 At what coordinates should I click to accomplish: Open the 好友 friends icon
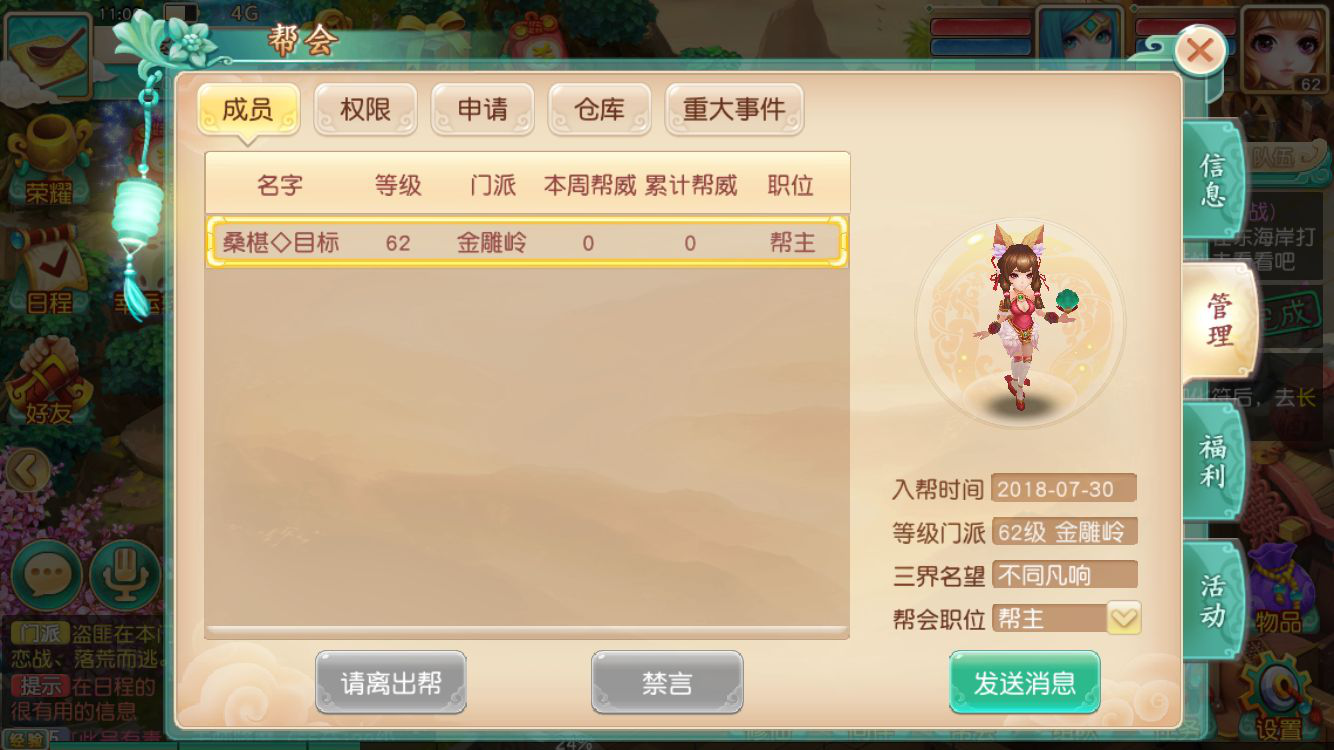tap(48, 382)
